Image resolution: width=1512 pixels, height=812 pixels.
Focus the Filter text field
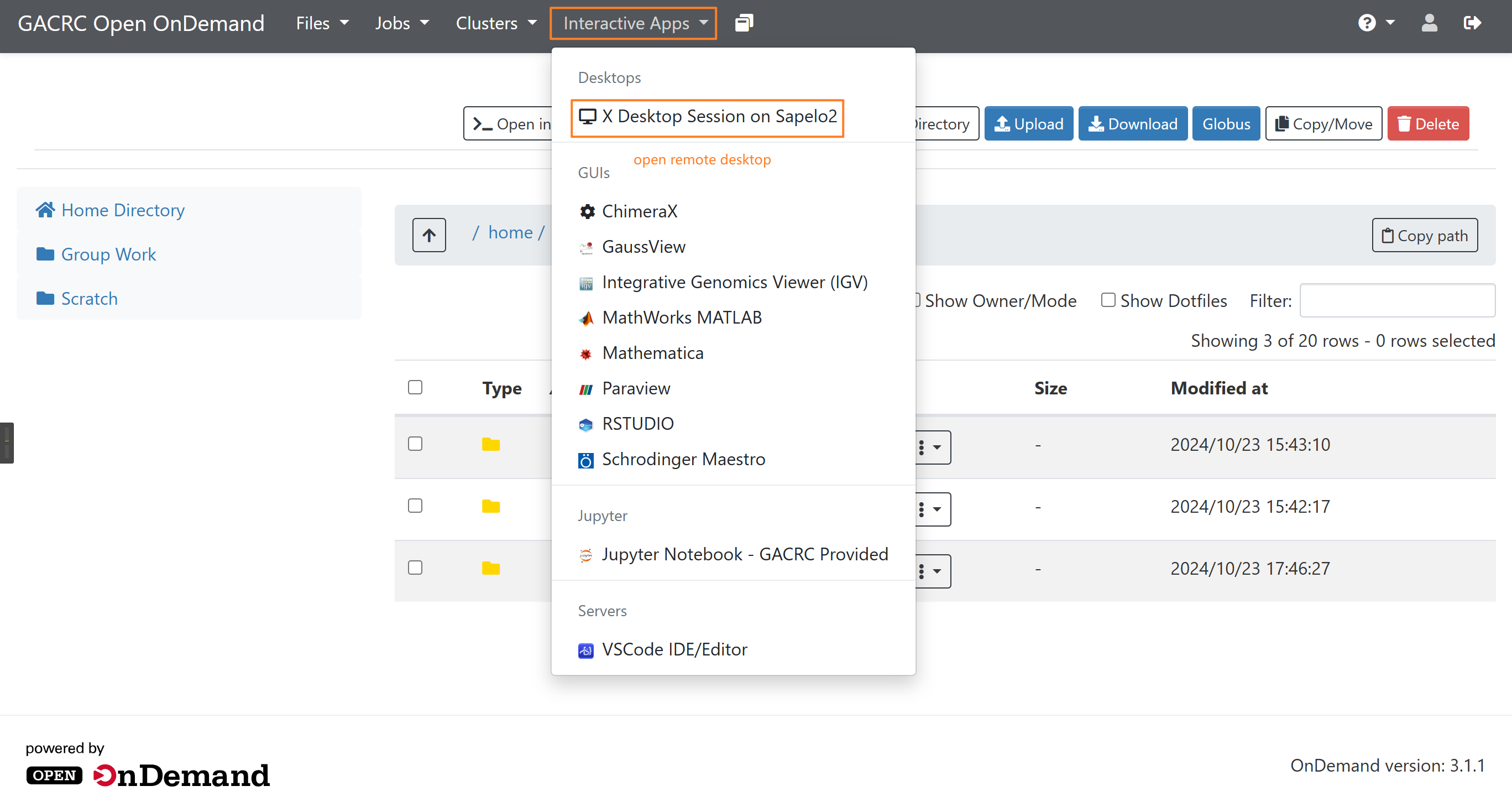(1397, 300)
